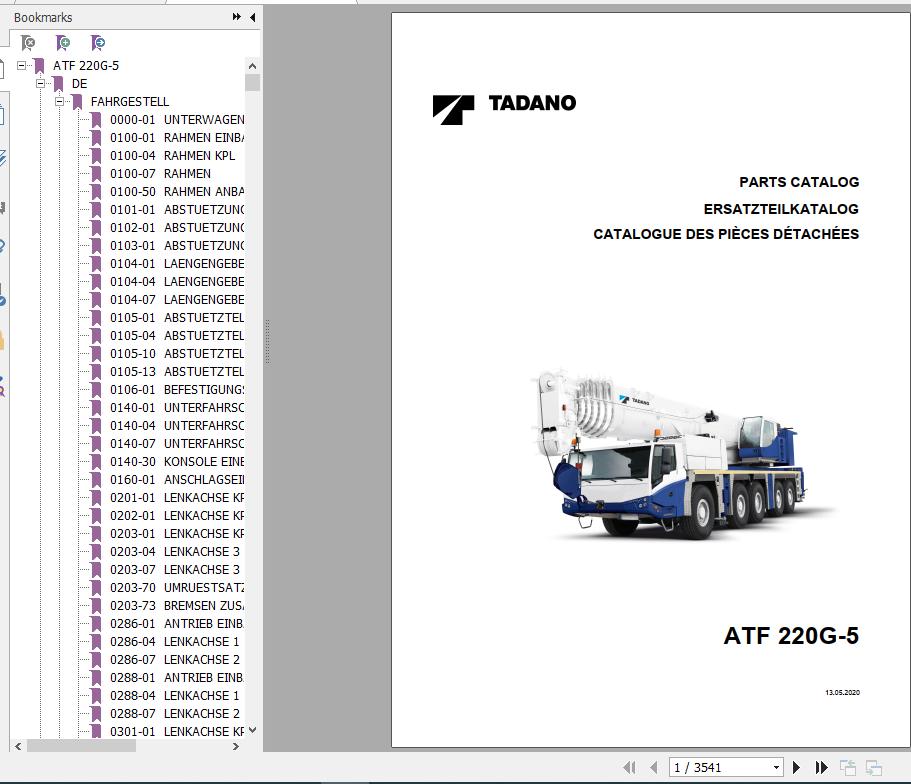911x784 pixels.
Task: Click bookmarks horizontal scrollbar right arrow
Action: pyautogui.click(x=235, y=746)
